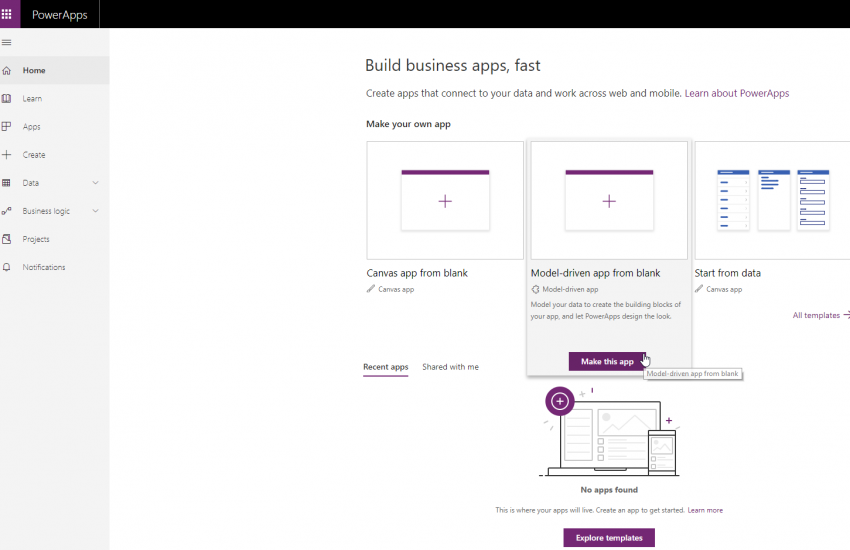Viewport: 850px width, 550px height.
Task: Open Learn in the sidebar
Action: (54, 99)
